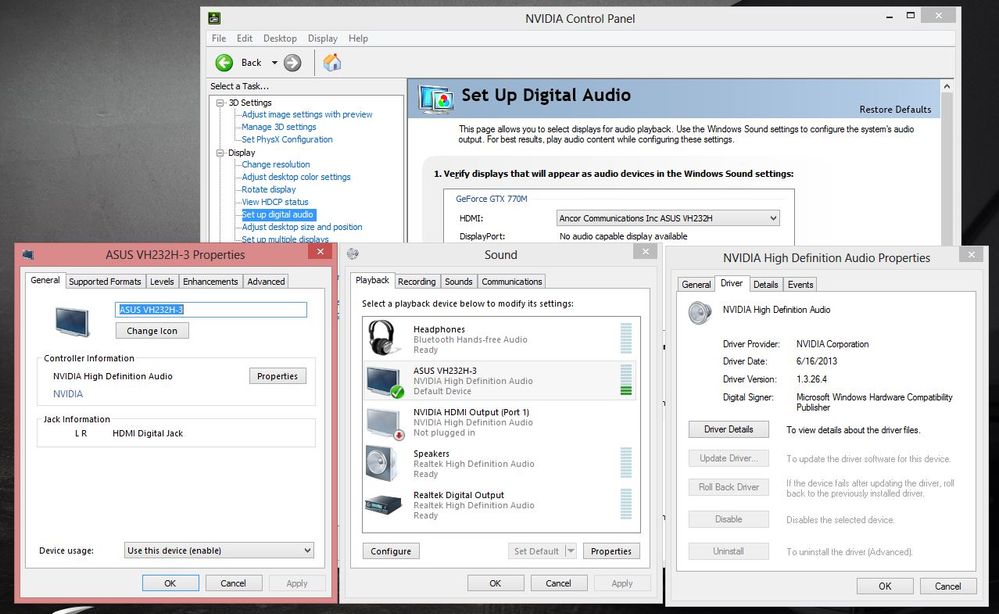Click Headphones volume level meter
999x614 pixels.
[x=626, y=338]
